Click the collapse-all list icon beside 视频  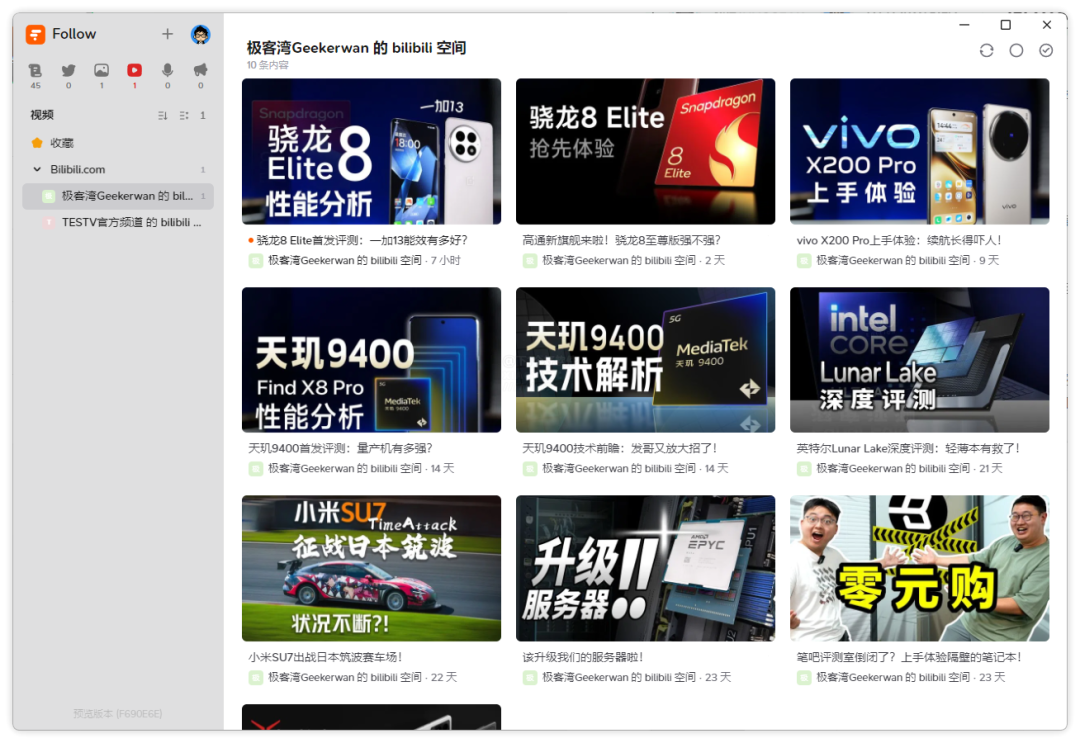coord(184,116)
